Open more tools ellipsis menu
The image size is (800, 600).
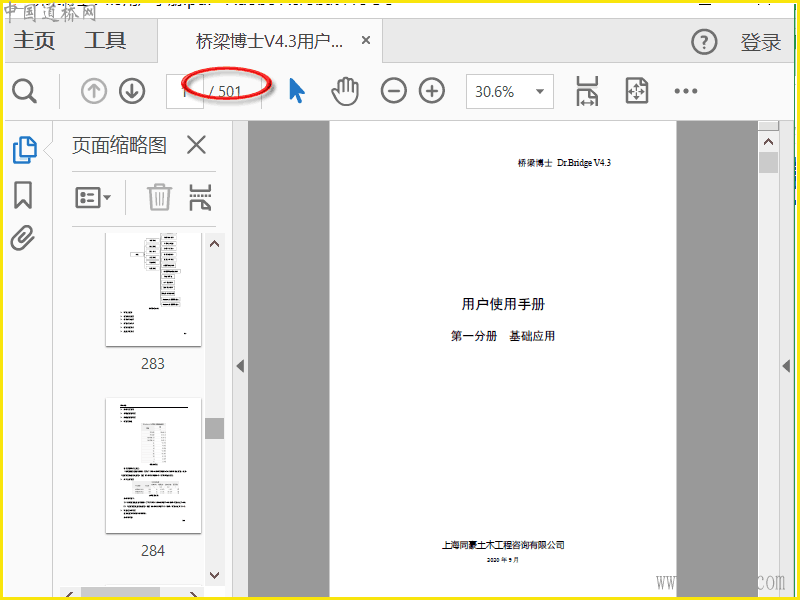click(686, 91)
